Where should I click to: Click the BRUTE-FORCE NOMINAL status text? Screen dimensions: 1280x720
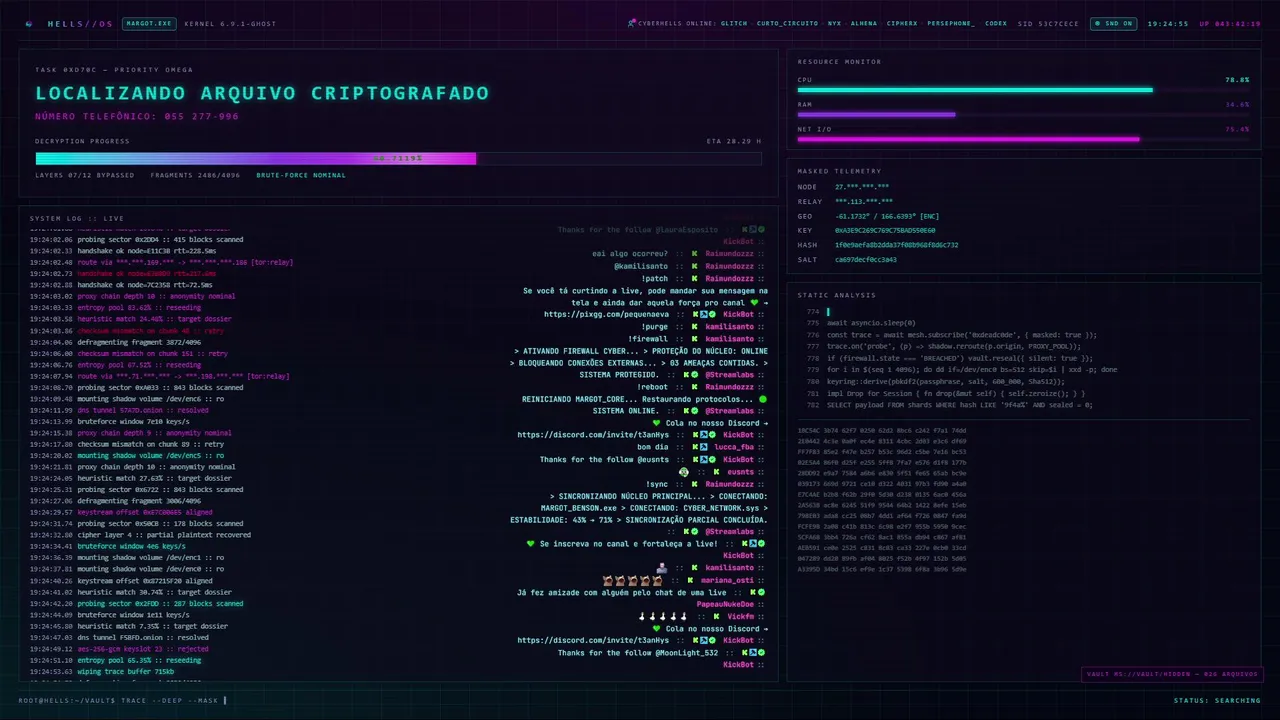[x=301, y=175]
